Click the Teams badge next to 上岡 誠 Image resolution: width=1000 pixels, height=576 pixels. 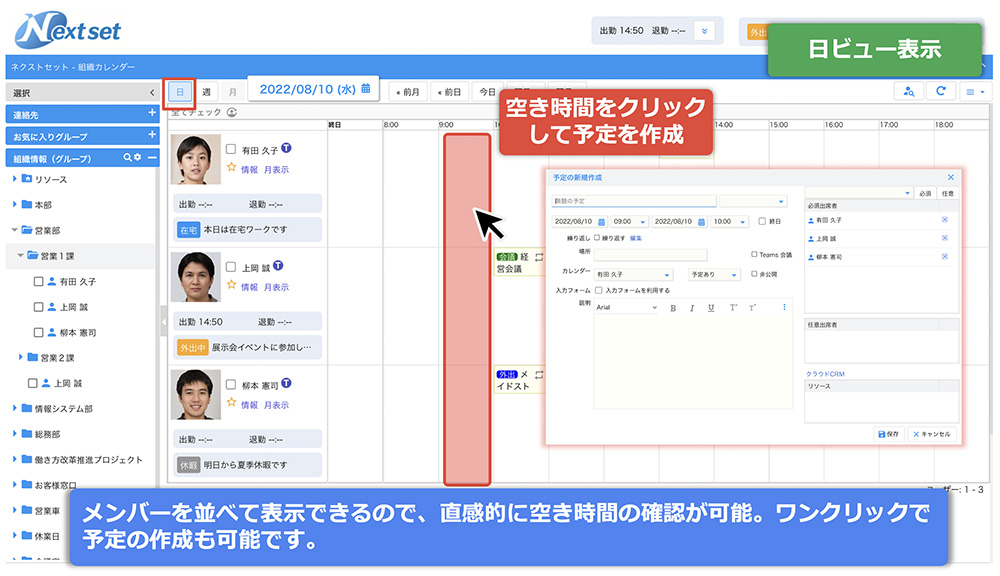pyautogui.click(x=278, y=265)
